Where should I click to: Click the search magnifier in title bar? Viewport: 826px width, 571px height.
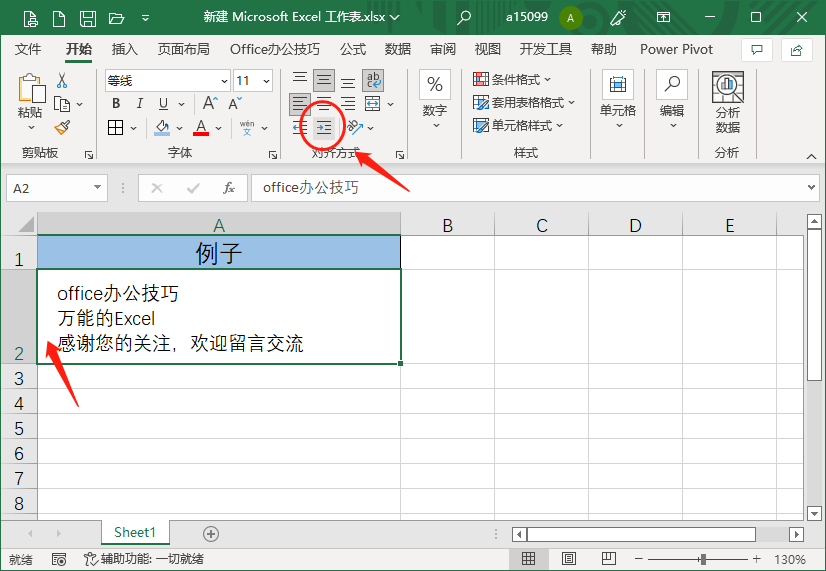point(463,17)
